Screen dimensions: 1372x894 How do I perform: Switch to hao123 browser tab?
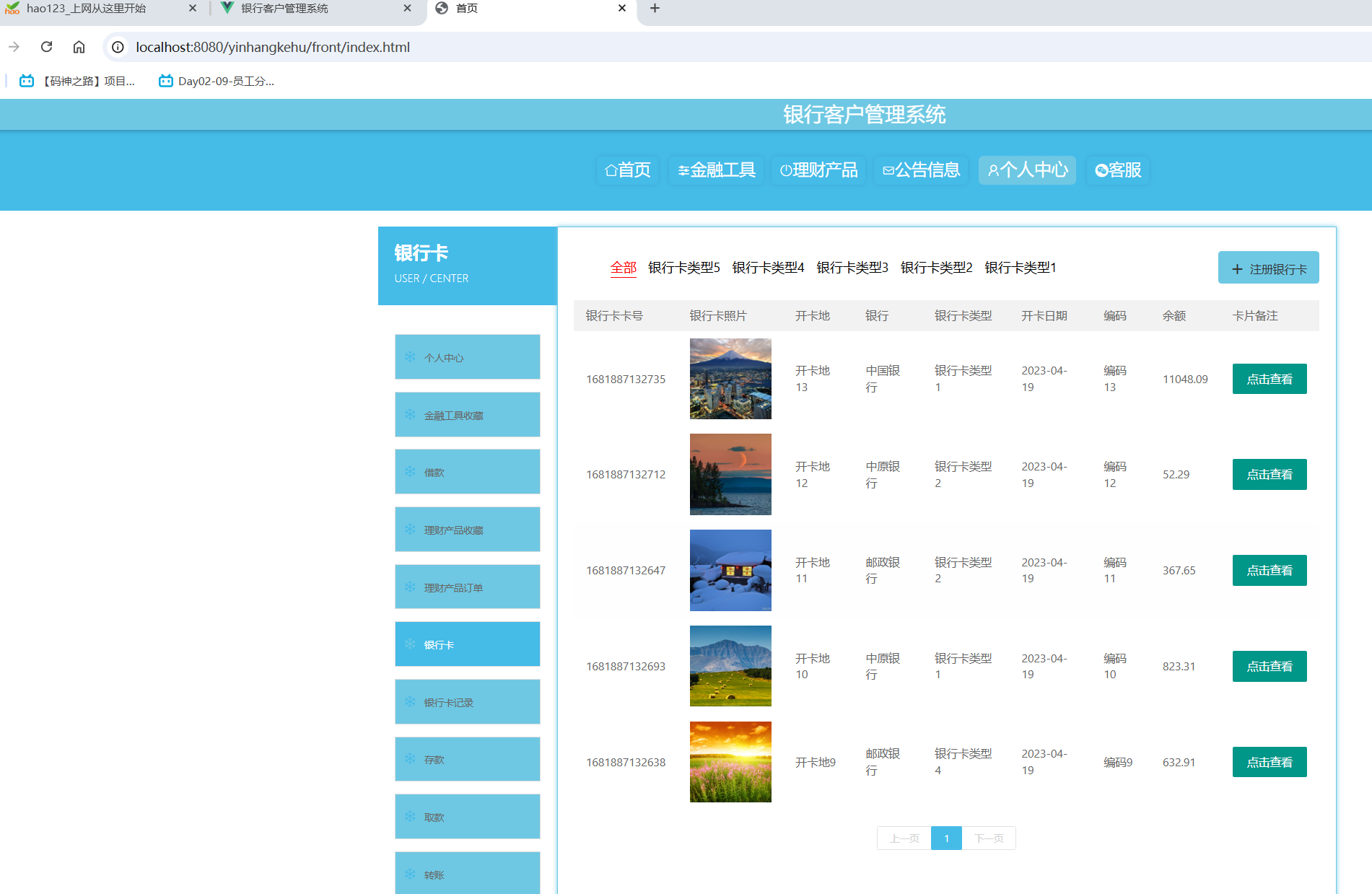coord(101,8)
